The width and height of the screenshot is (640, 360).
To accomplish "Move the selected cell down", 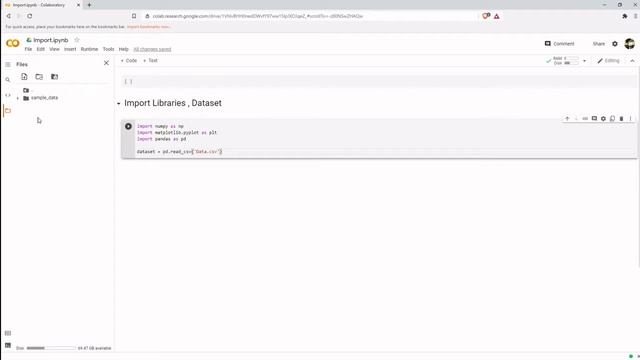I will [576, 119].
